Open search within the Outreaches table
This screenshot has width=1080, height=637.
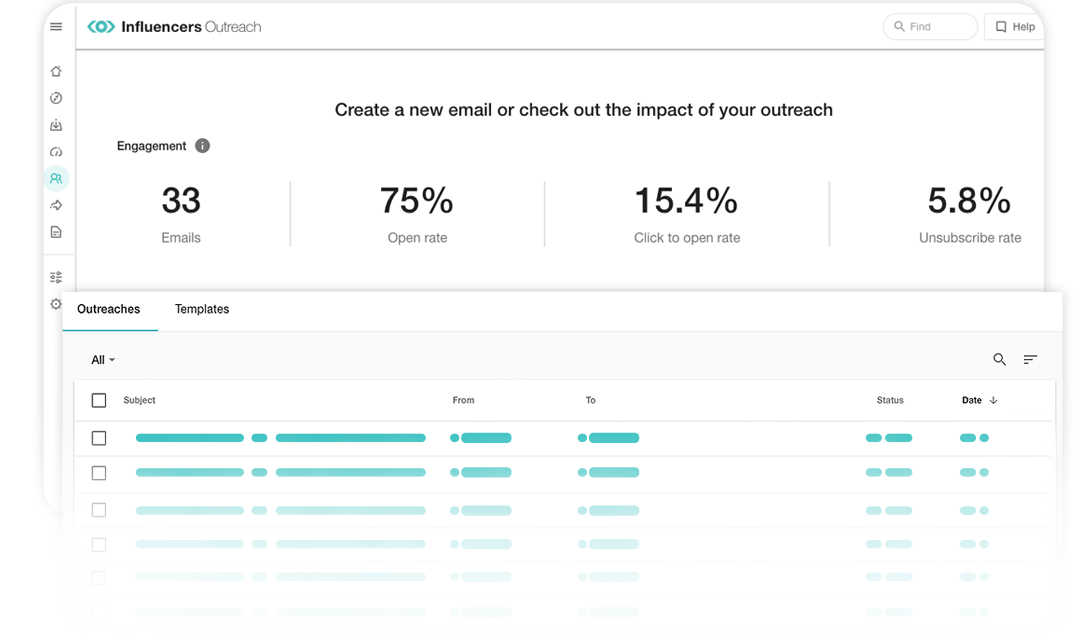[x=999, y=359]
